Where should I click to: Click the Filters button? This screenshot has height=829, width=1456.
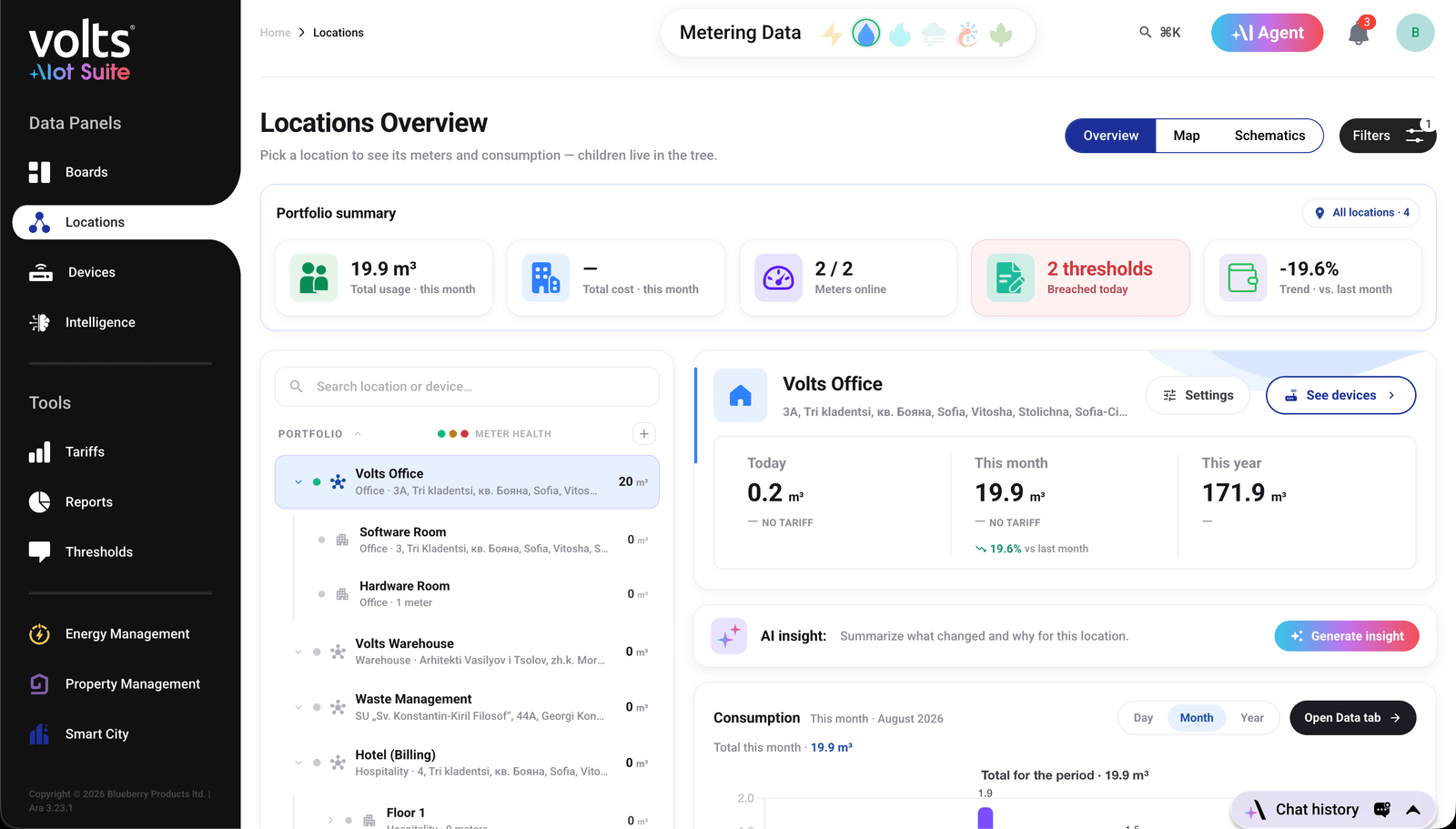coord(1388,136)
